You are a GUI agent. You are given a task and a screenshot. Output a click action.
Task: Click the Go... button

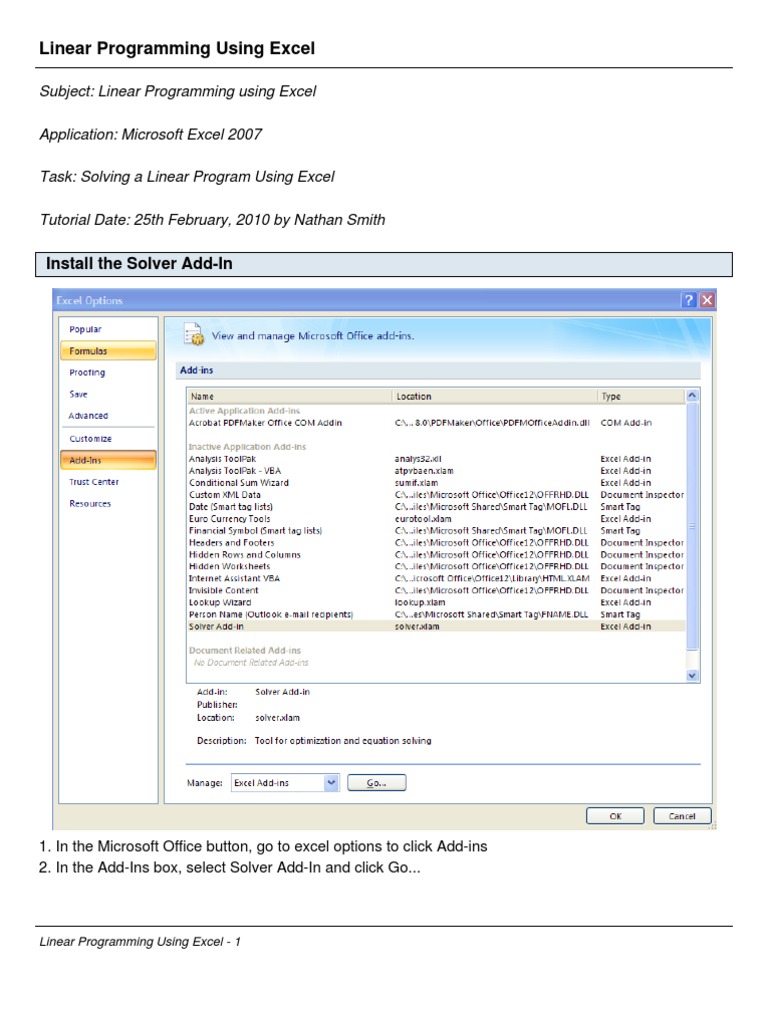pos(376,782)
